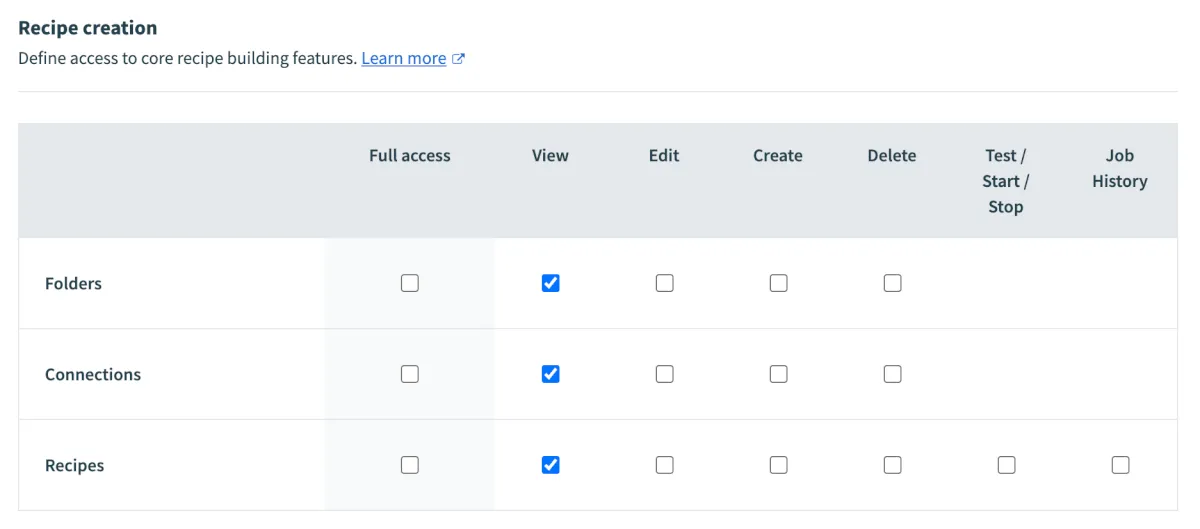Select Delete checkbox for Connections
Screen dimensions: 1200x529
[892, 374]
